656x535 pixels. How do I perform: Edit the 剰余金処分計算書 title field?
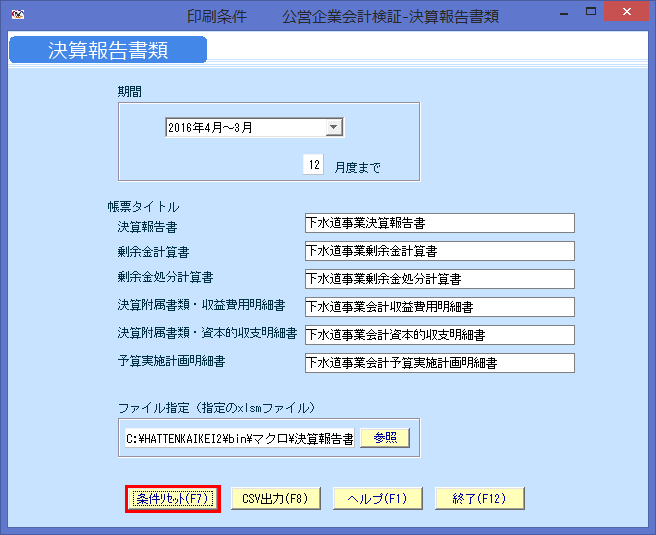(x=440, y=279)
